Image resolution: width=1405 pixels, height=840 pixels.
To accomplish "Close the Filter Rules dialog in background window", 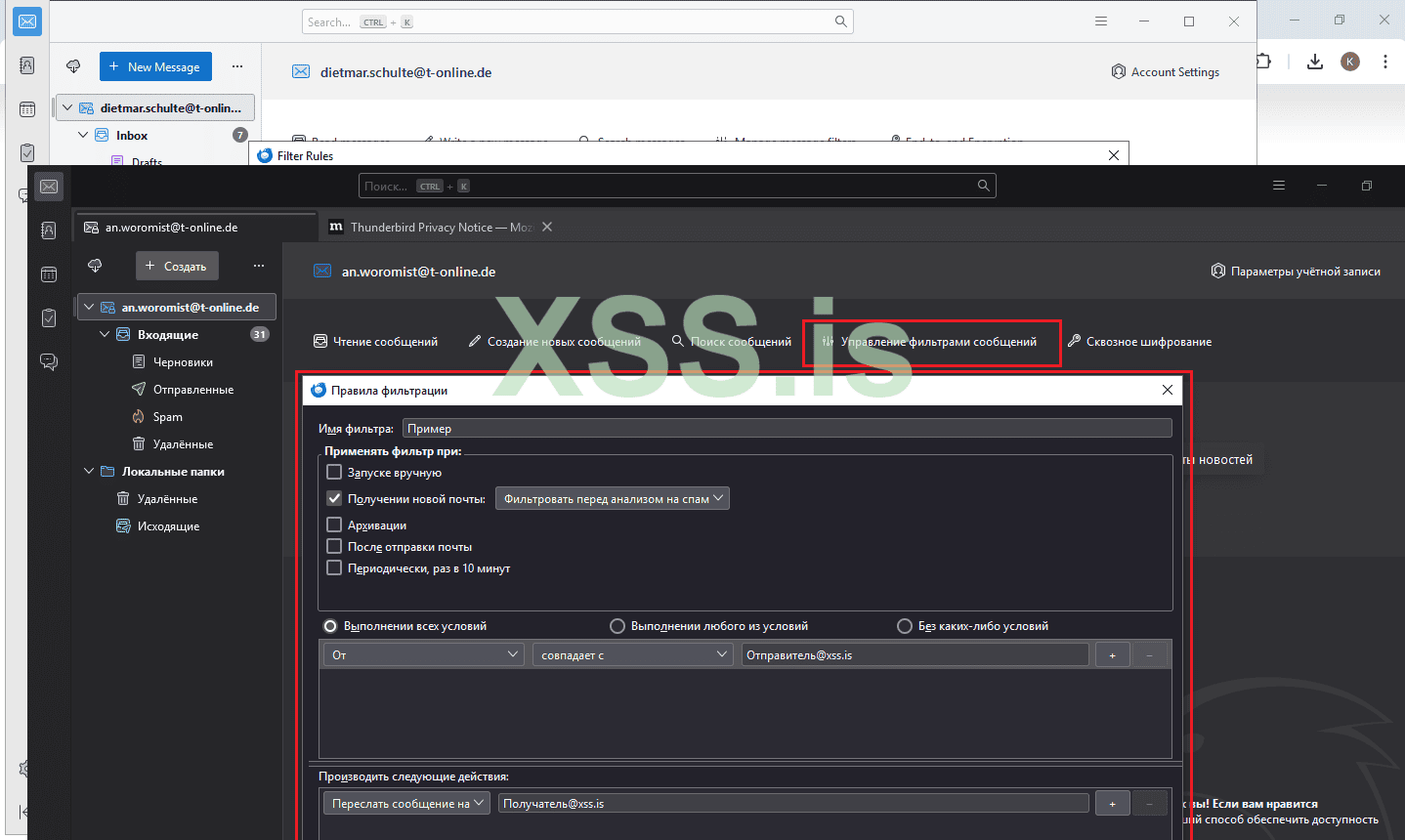I will (x=1114, y=155).
